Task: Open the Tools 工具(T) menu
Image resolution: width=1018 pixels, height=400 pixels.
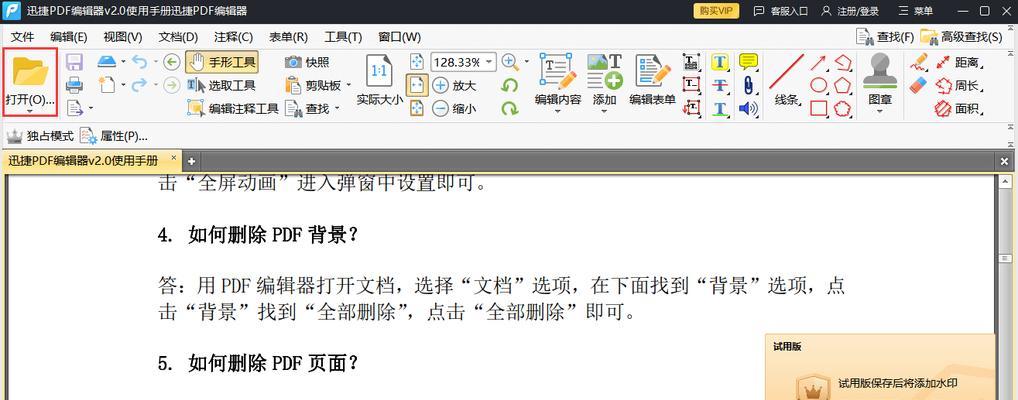Action: tap(343, 37)
